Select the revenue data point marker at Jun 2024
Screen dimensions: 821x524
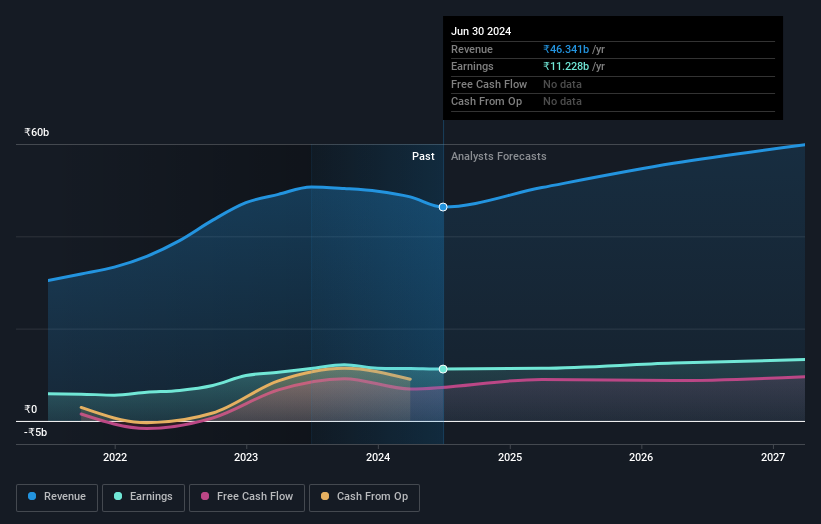pos(443,207)
